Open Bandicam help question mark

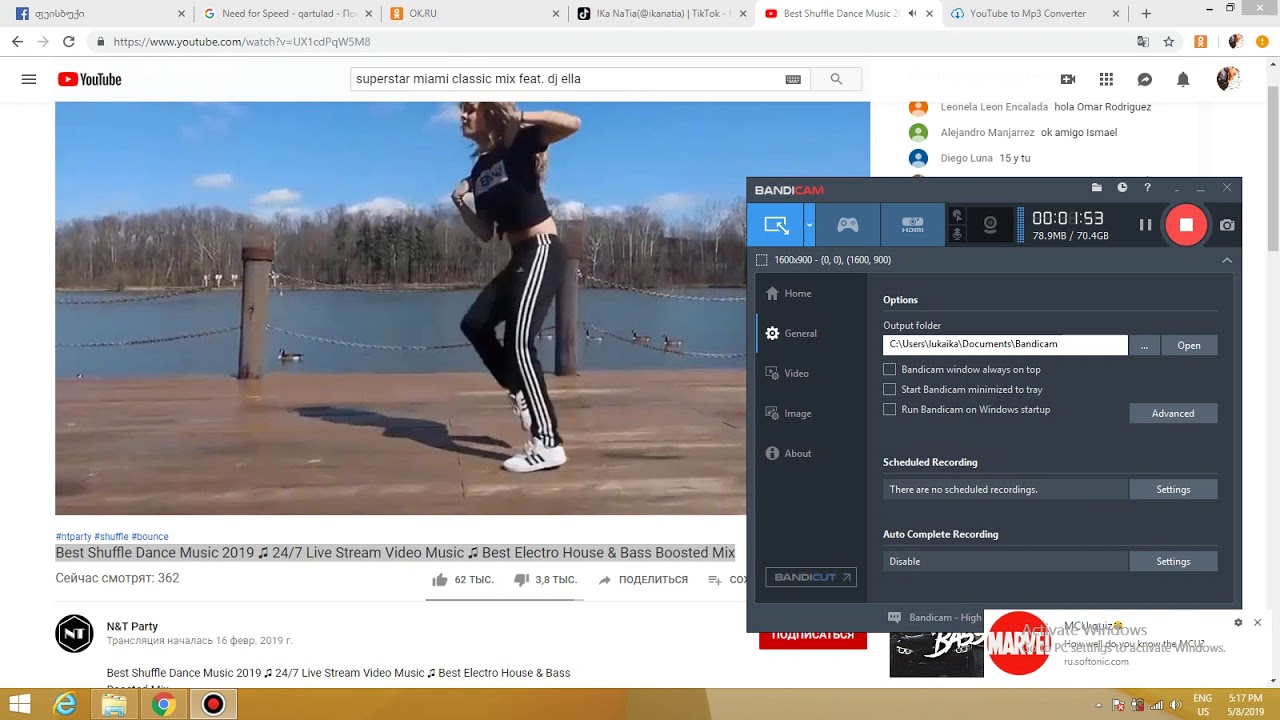[1147, 187]
